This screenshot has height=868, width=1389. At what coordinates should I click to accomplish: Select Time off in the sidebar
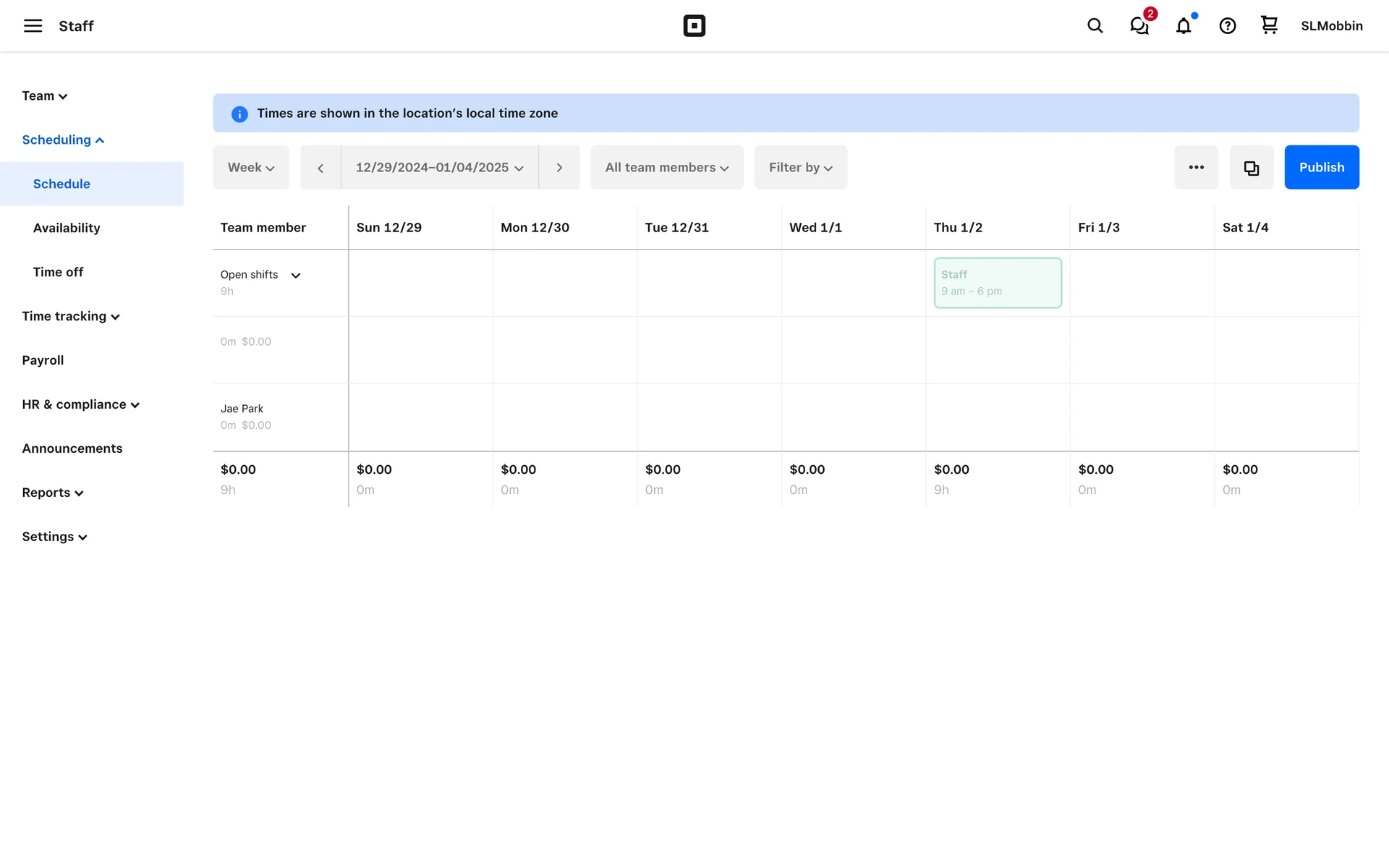click(58, 272)
